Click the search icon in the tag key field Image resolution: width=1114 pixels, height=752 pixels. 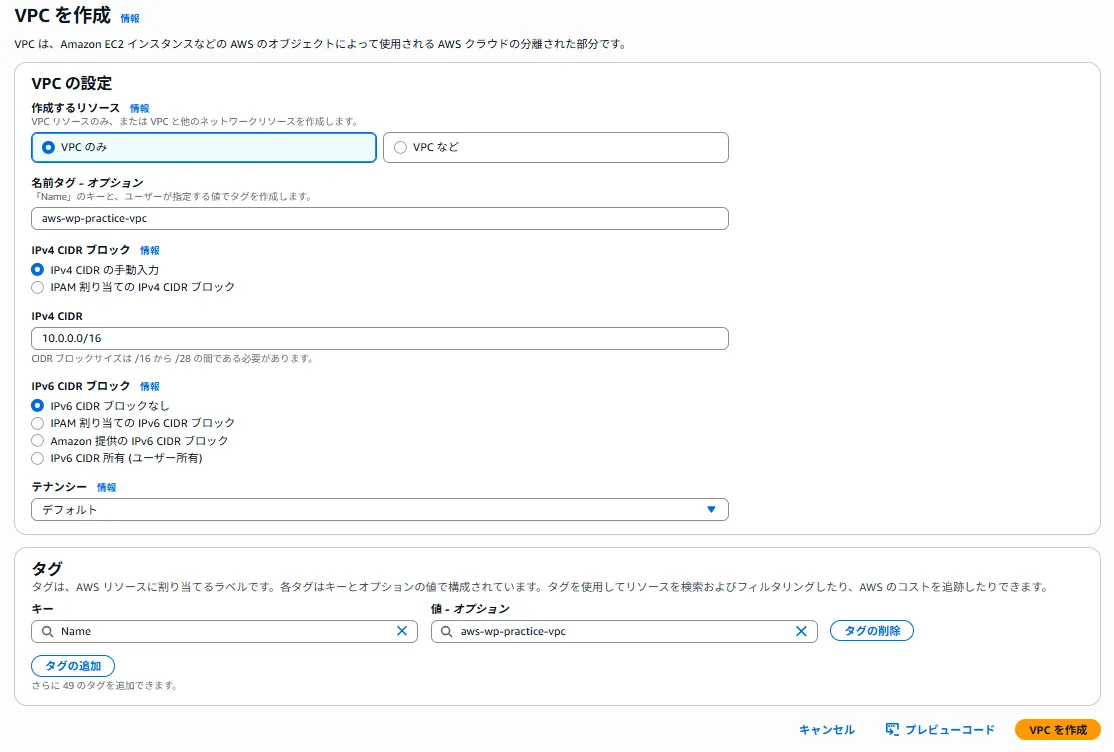click(49, 631)
